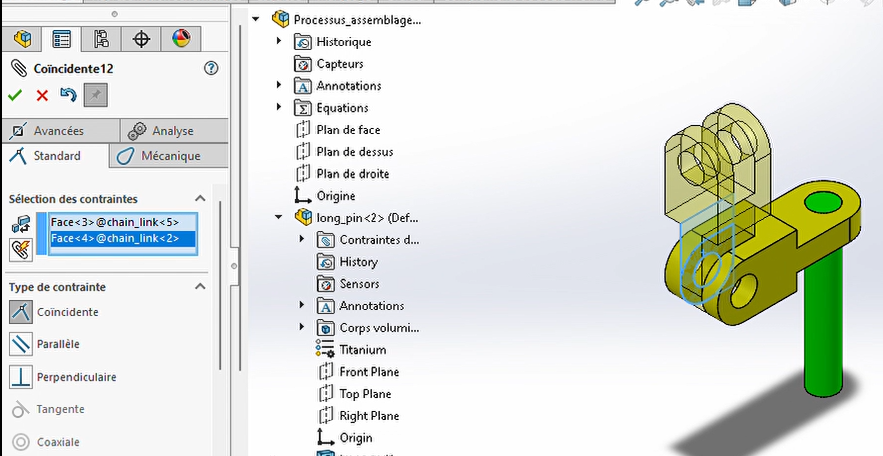Viewport: 883px width, 456px height.
Task: Expand the Historique folder
Action: click(278, 41)
